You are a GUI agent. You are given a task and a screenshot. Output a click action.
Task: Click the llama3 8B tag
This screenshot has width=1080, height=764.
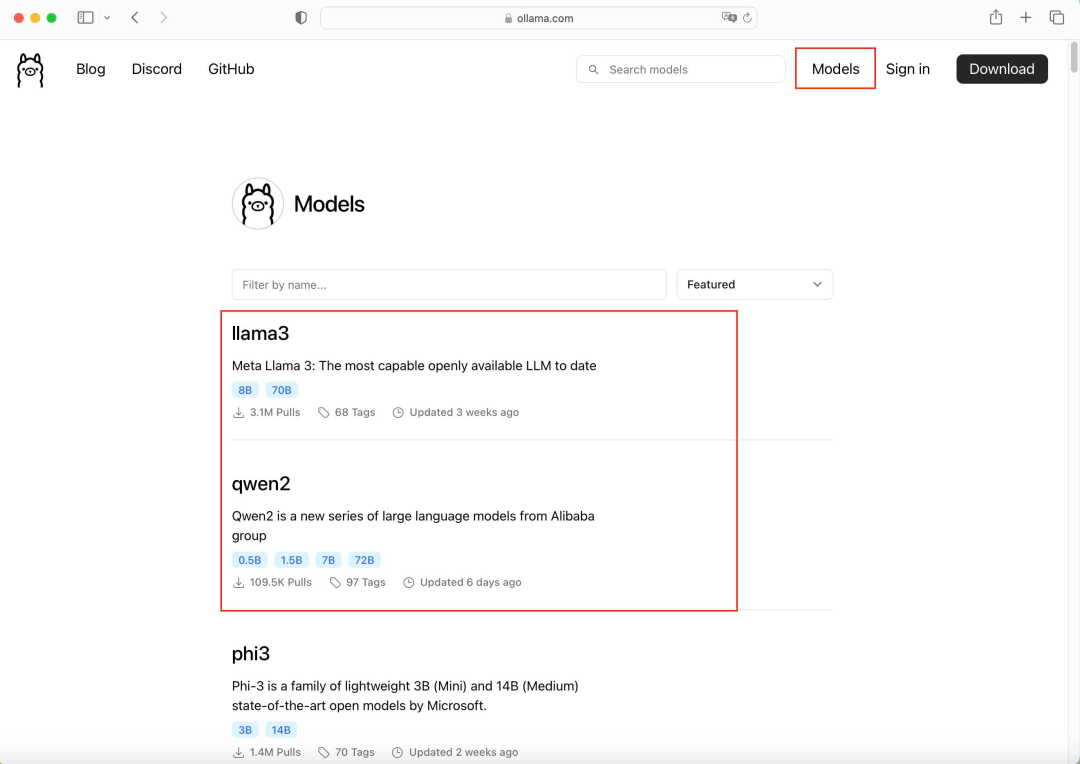(245, 390)
